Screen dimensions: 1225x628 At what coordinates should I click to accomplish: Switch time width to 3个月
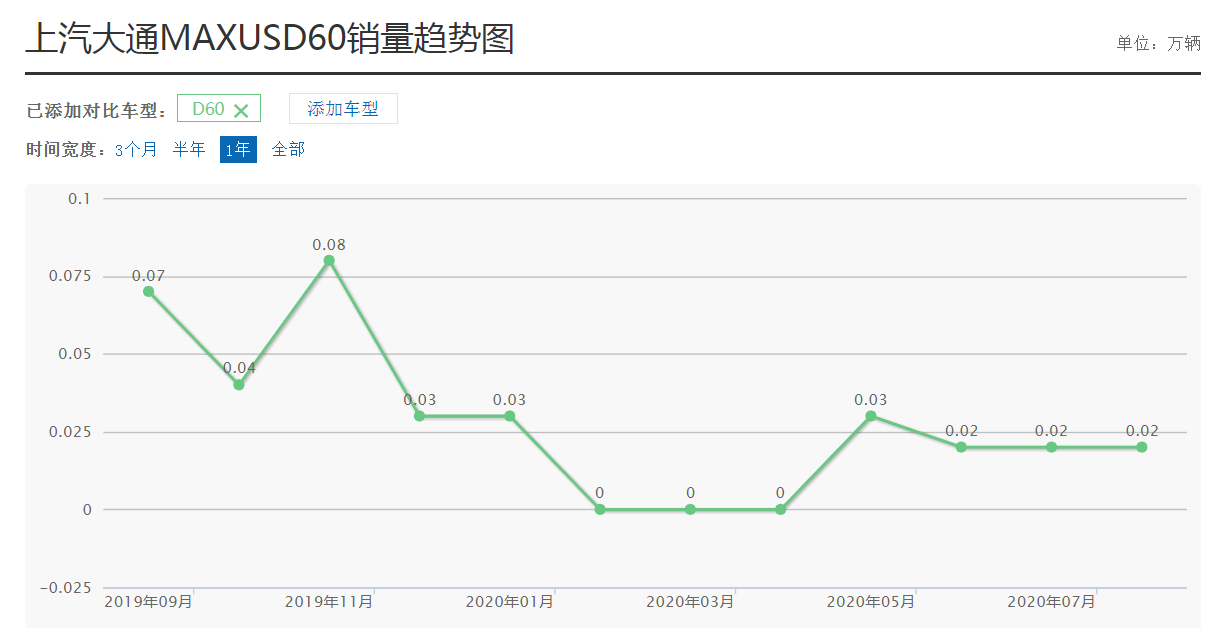point(136,150)
